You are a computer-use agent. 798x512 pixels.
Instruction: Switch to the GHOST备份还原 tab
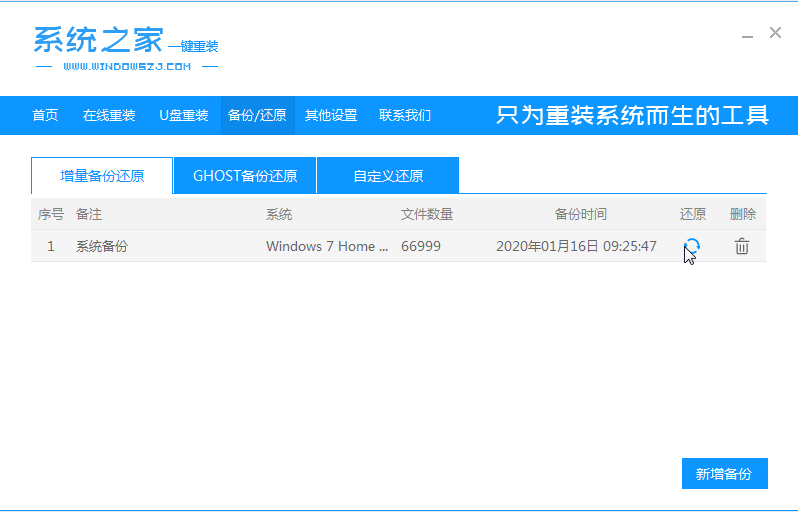pyautogui.click(x=245, y=176)
